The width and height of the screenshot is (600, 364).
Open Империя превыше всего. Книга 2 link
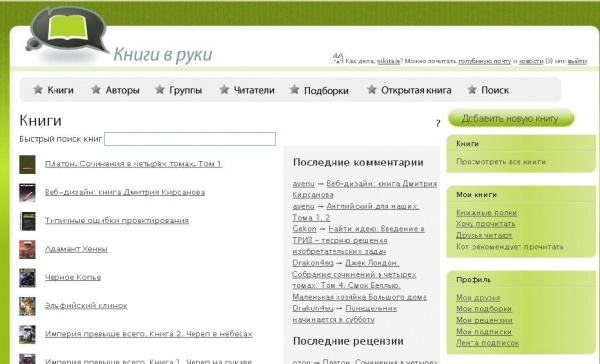coord(148,334)
